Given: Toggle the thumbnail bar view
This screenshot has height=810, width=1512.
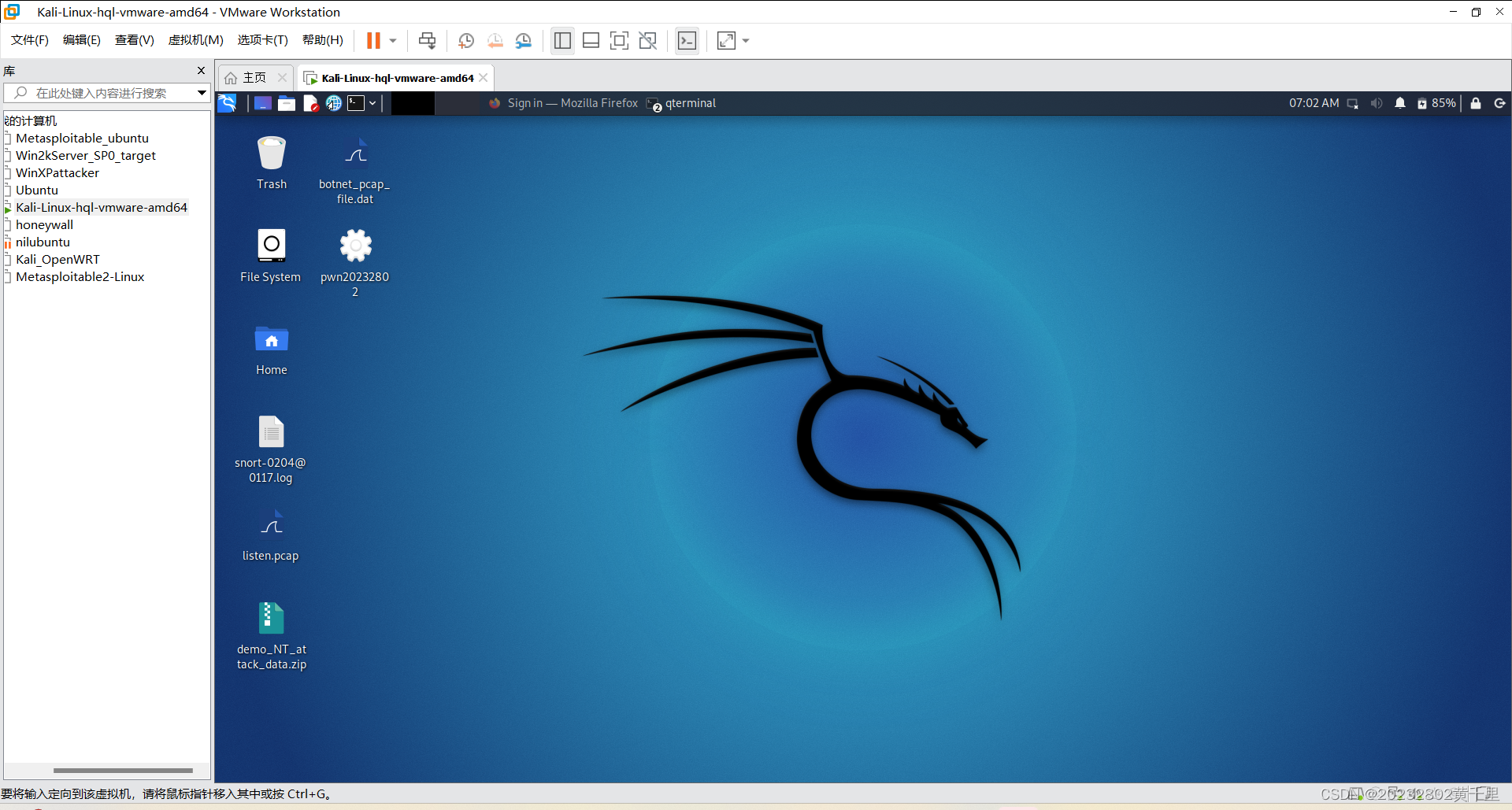Looking at the screenshot, I should (591, 40).
